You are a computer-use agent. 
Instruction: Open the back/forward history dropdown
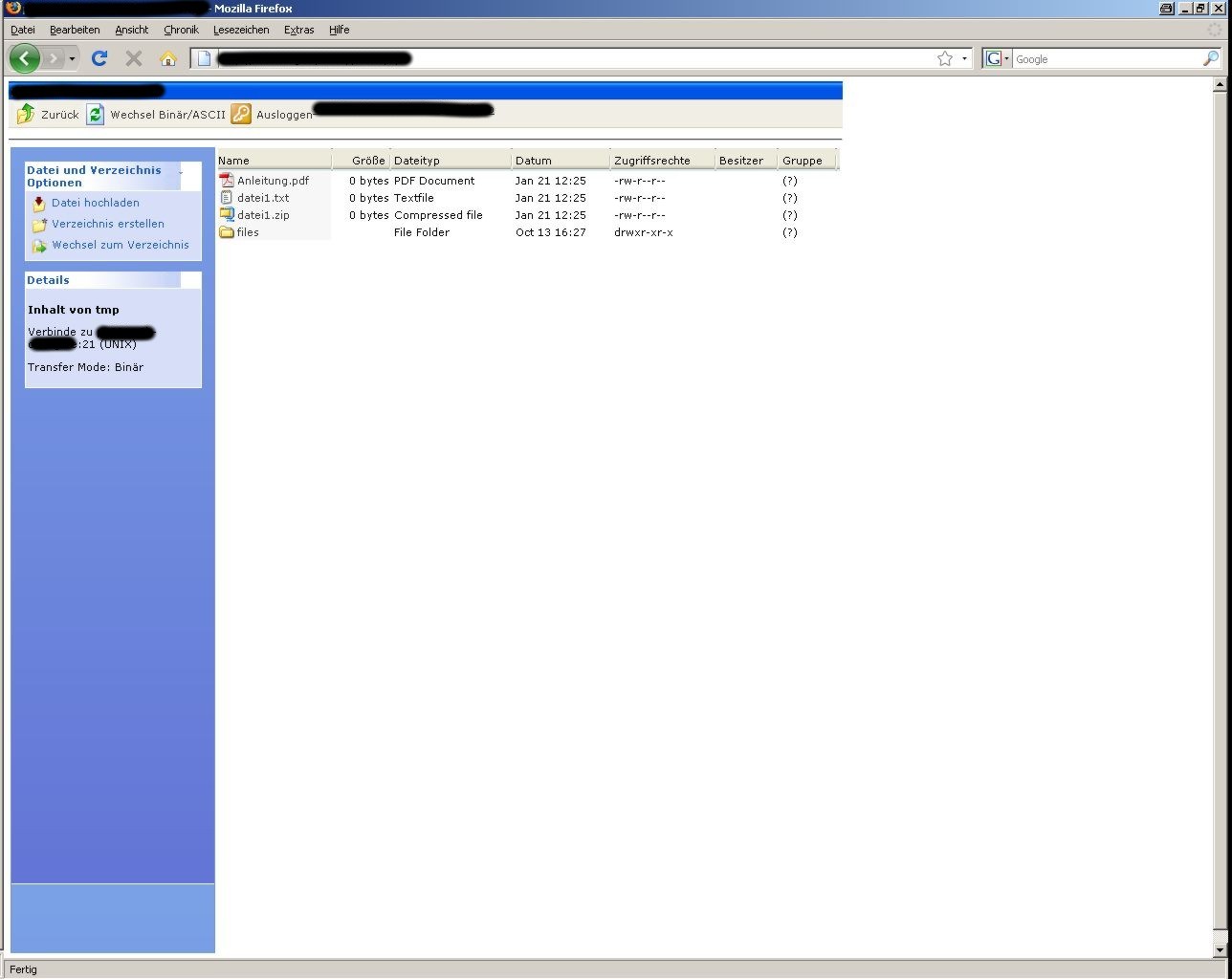pos(72,59)
